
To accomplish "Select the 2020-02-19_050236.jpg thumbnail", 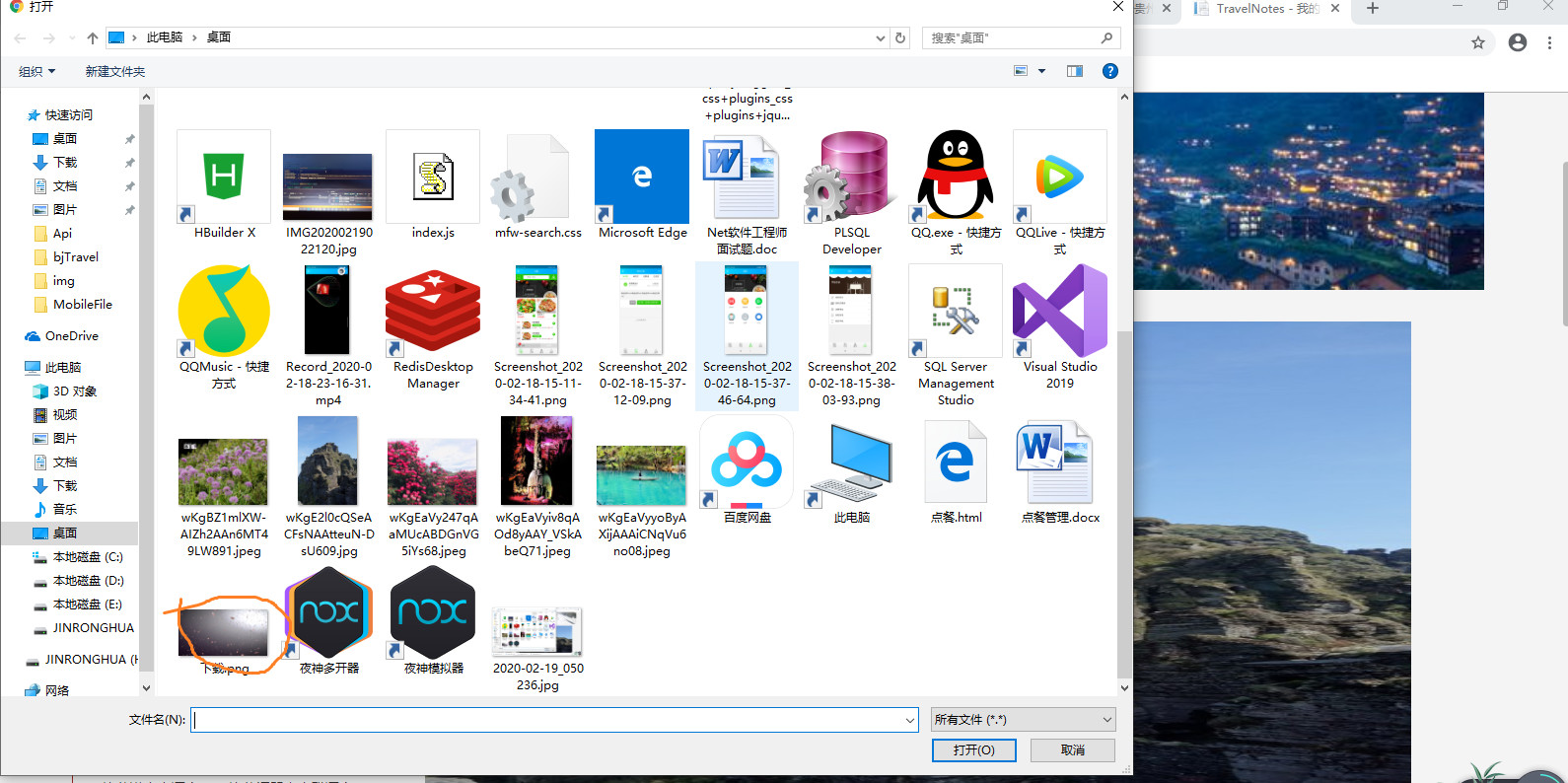I will point(537,631).
